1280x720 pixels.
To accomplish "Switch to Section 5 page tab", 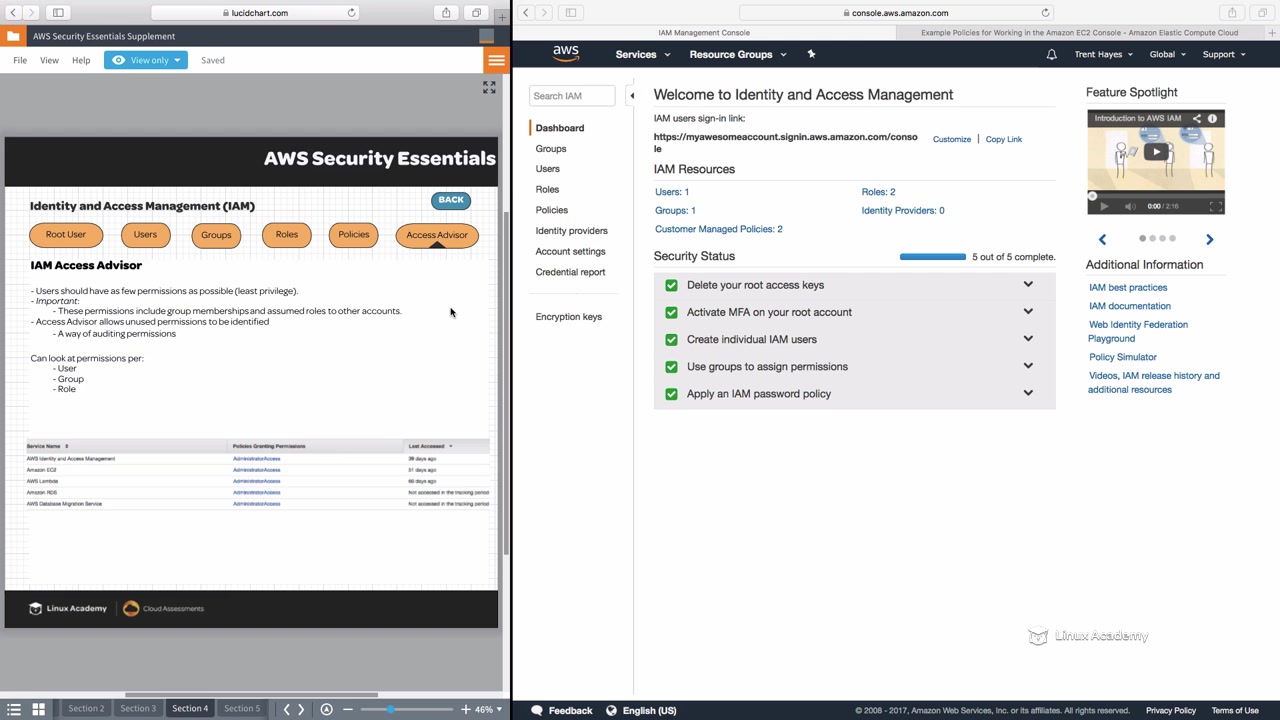I will pyautogui.click(x=242, y=708).
